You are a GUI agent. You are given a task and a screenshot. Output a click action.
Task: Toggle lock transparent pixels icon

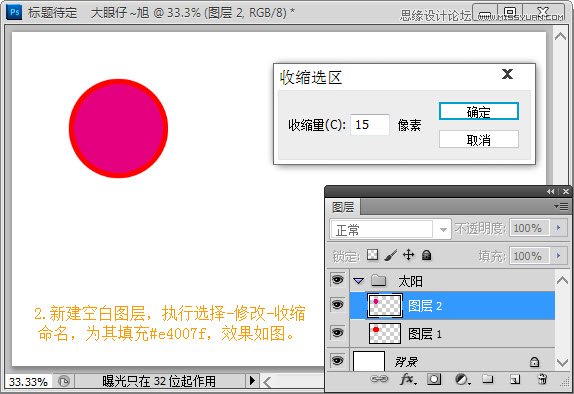pos(372,254)
